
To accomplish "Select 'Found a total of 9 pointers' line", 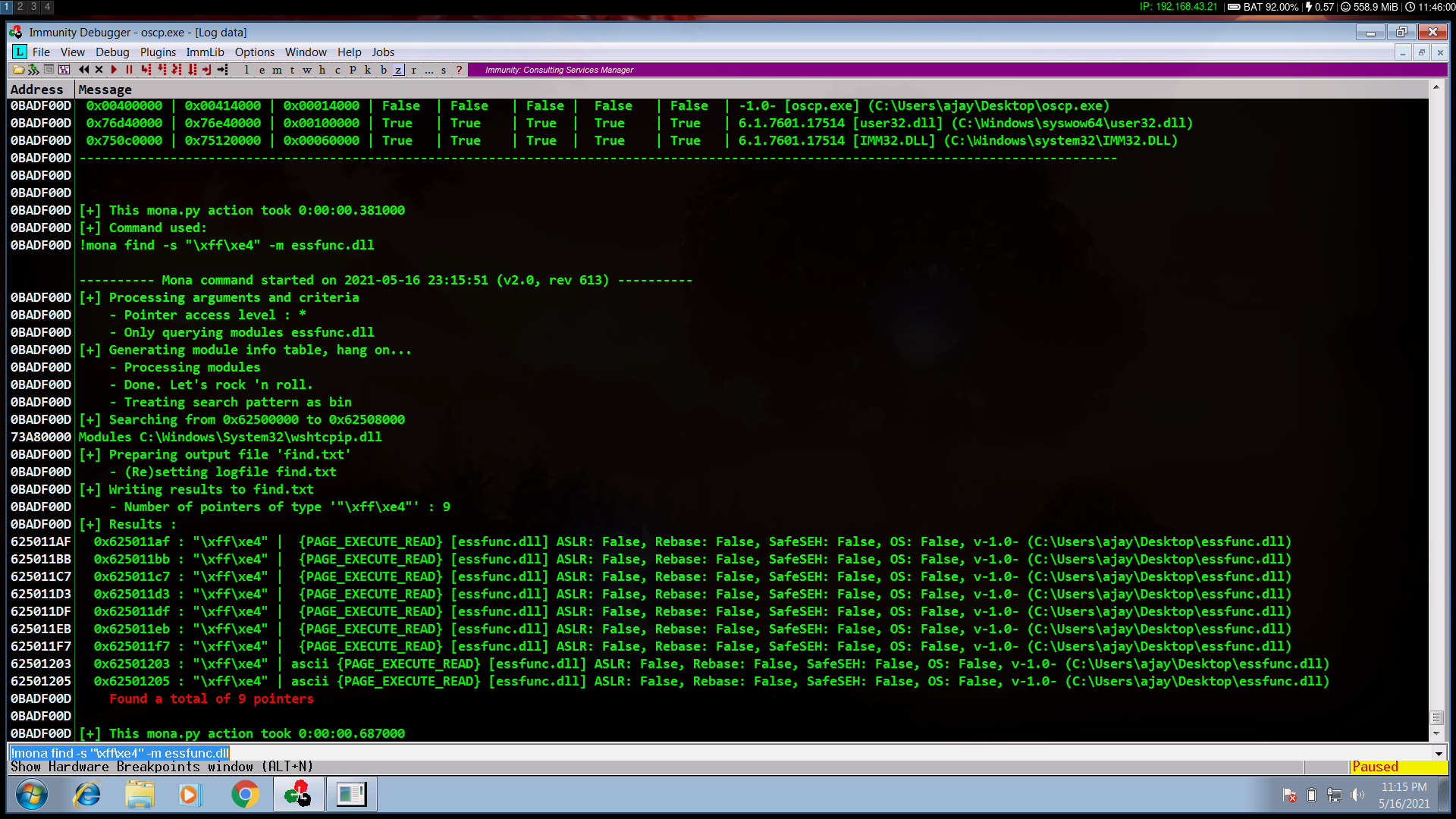I will 212,698.
